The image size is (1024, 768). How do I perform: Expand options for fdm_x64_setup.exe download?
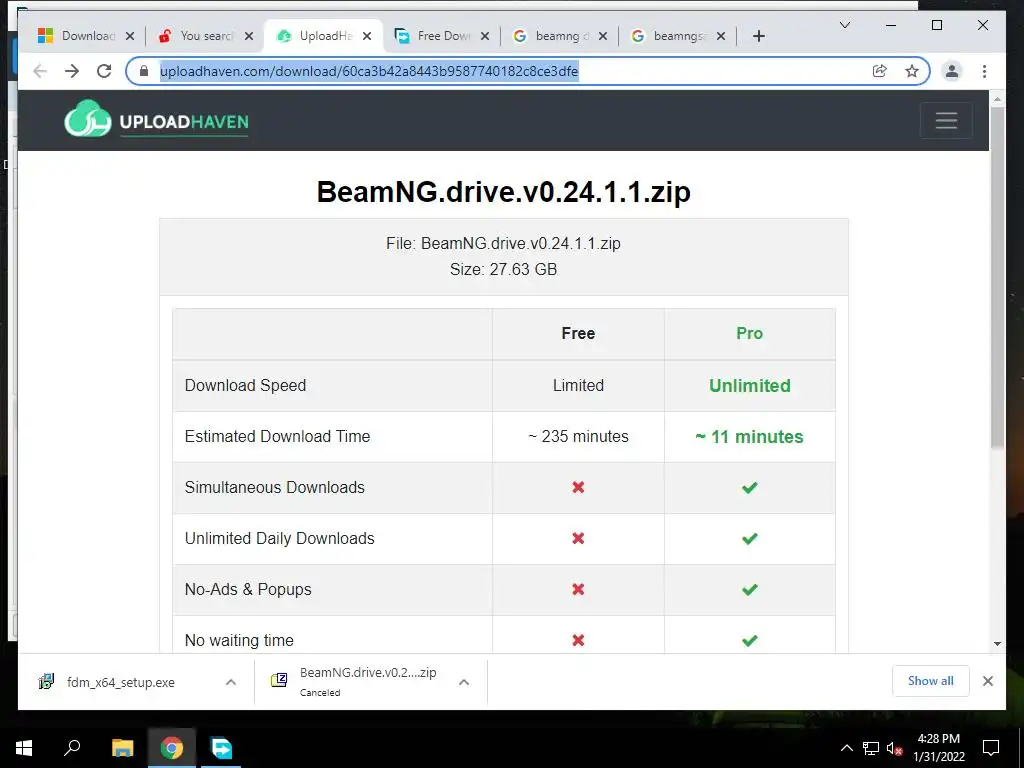tap(231, 682)
